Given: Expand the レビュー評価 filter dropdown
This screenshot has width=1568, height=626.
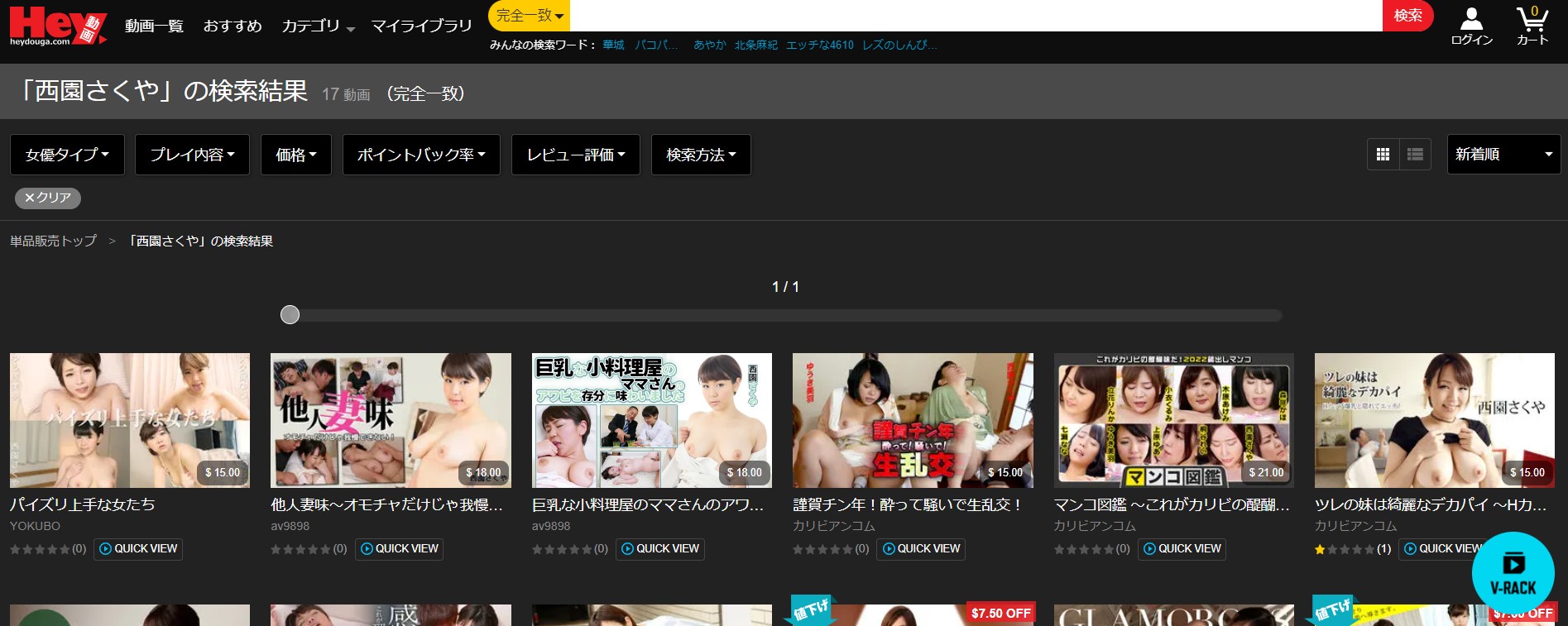Looking at the screenshot, I should [576, 155].
